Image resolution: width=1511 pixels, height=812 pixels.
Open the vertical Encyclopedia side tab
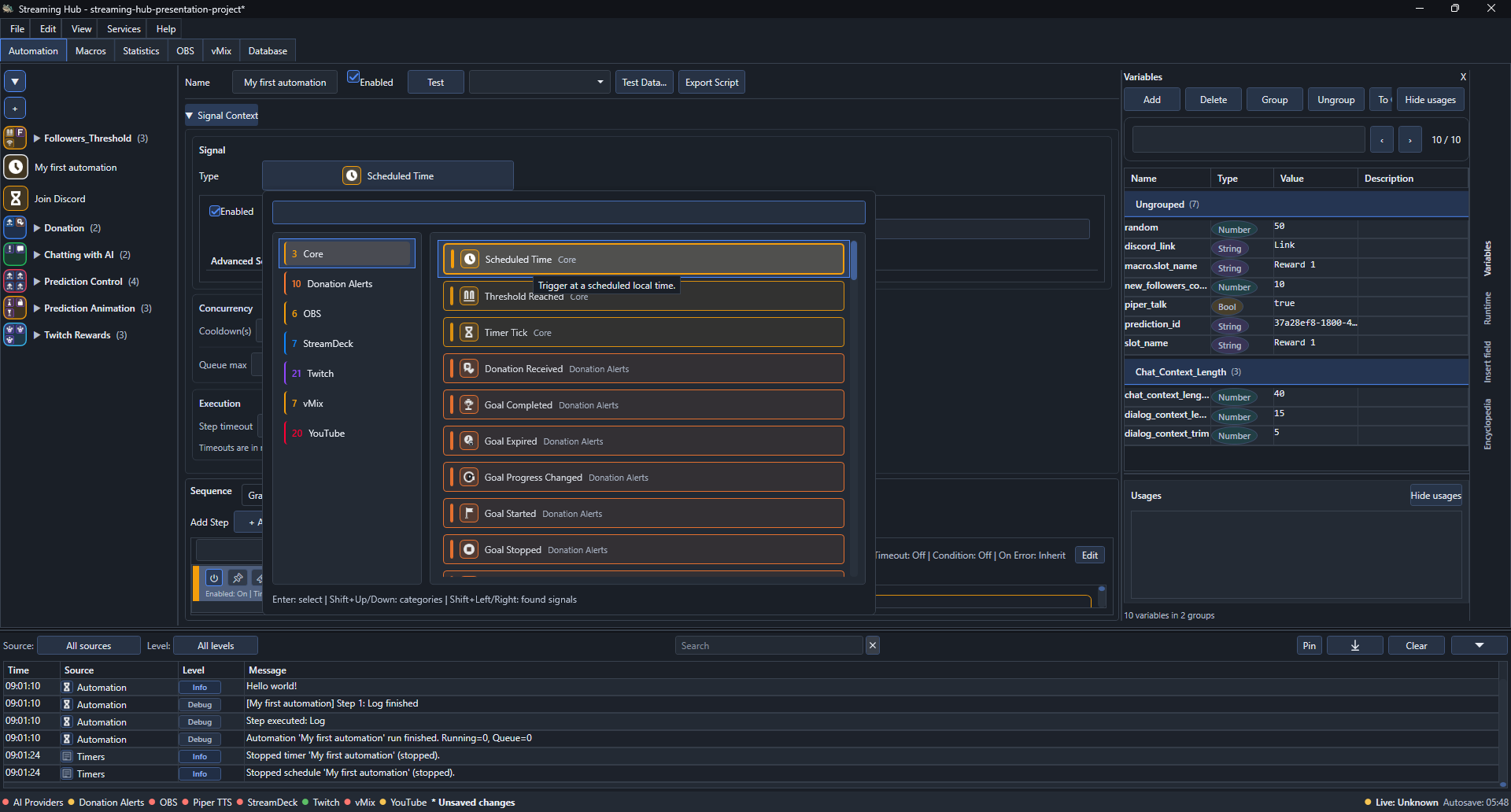[1487, 424]
